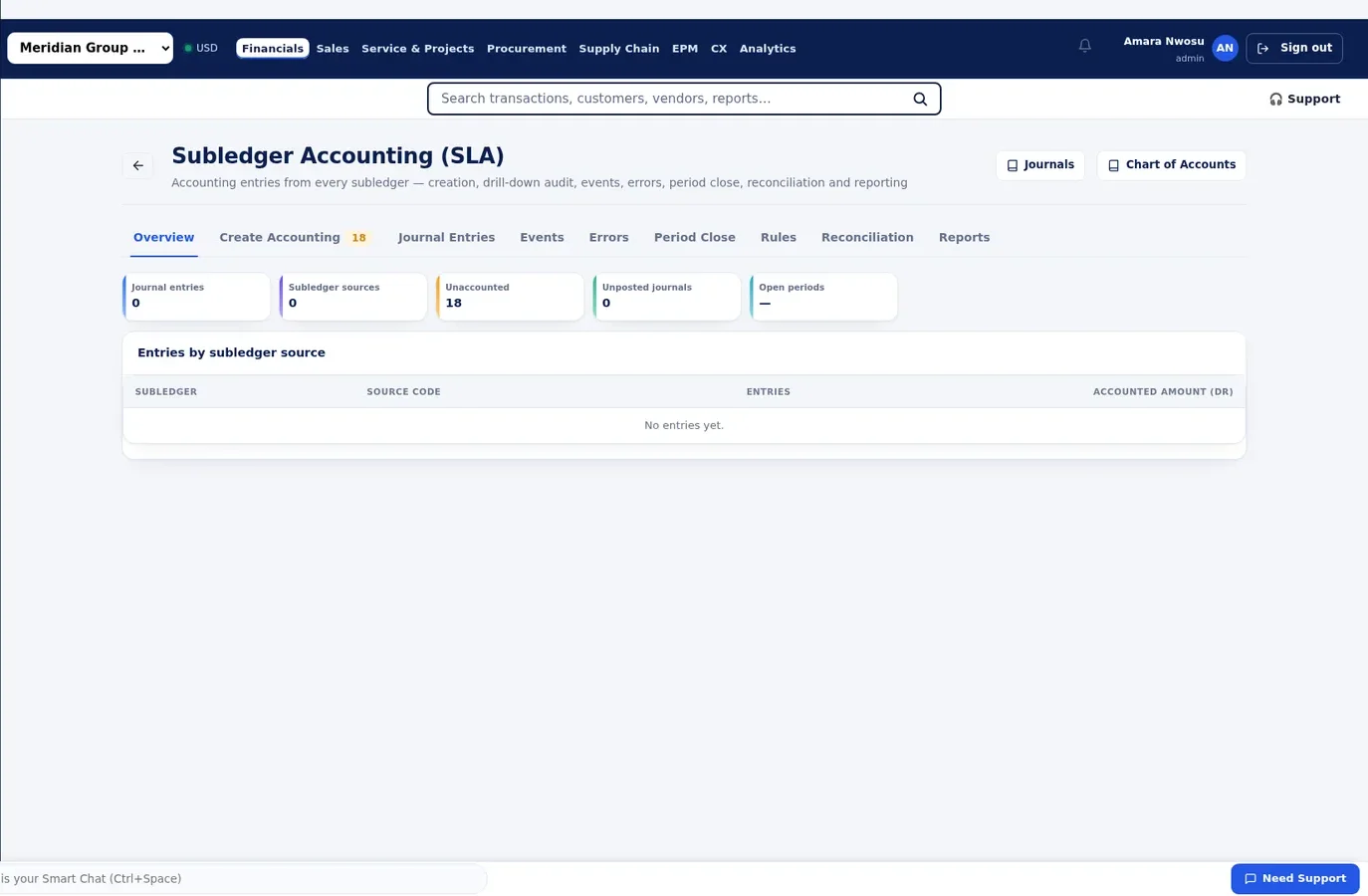Click the SUBLEDGER column header
Image resolution: width=1368 pixels, height=896 pixels.
click(166, 392)
